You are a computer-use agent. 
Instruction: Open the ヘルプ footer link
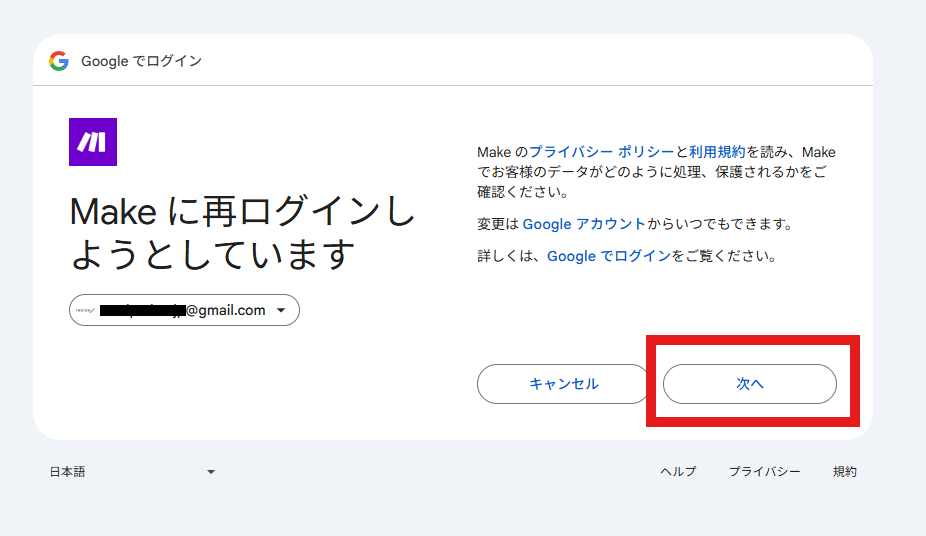(678, 472)
